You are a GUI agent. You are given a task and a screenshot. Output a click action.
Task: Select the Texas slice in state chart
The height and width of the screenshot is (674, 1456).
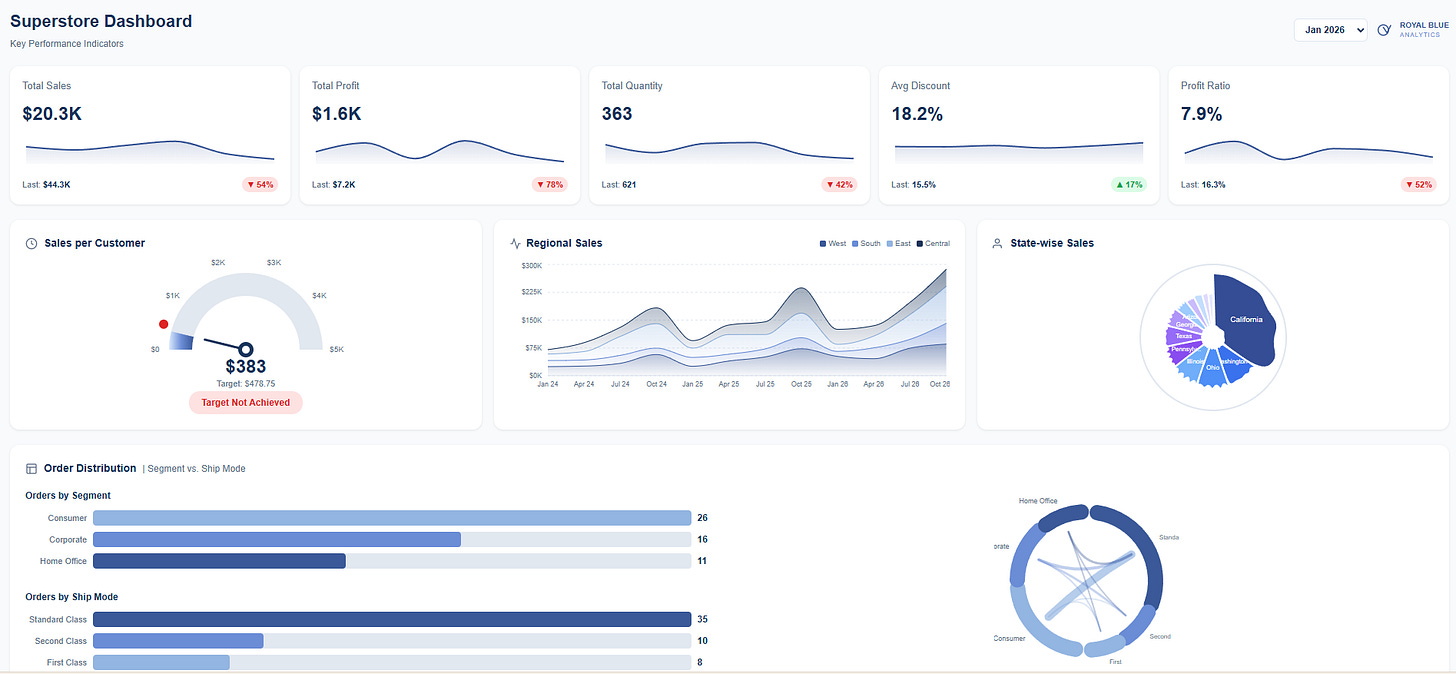click(1184, 336)
